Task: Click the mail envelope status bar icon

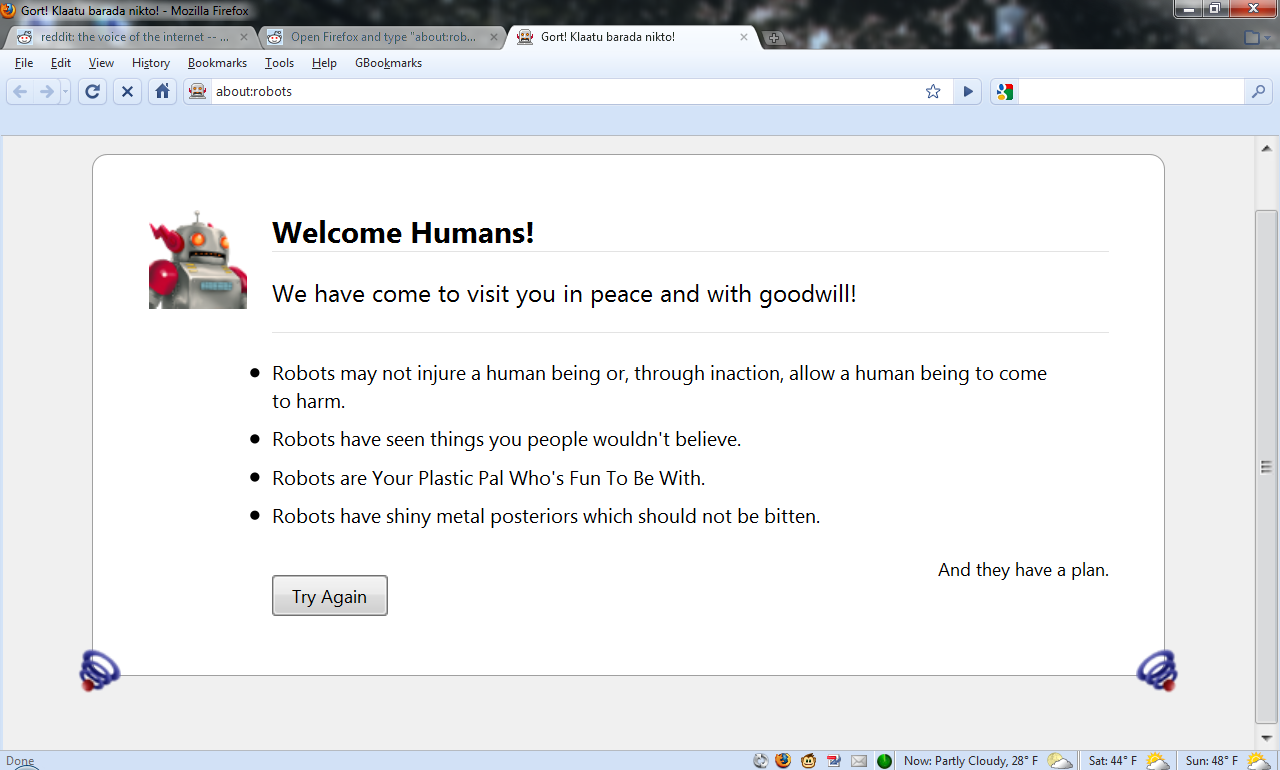Action: point(859,761)
